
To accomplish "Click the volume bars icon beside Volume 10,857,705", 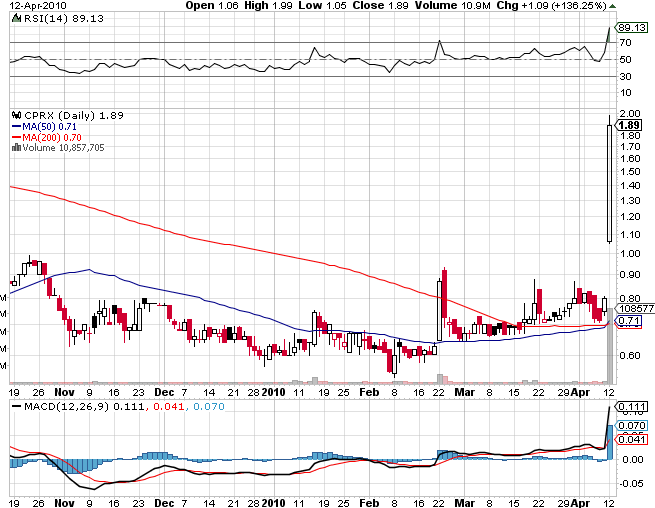I will coord(16,147).
